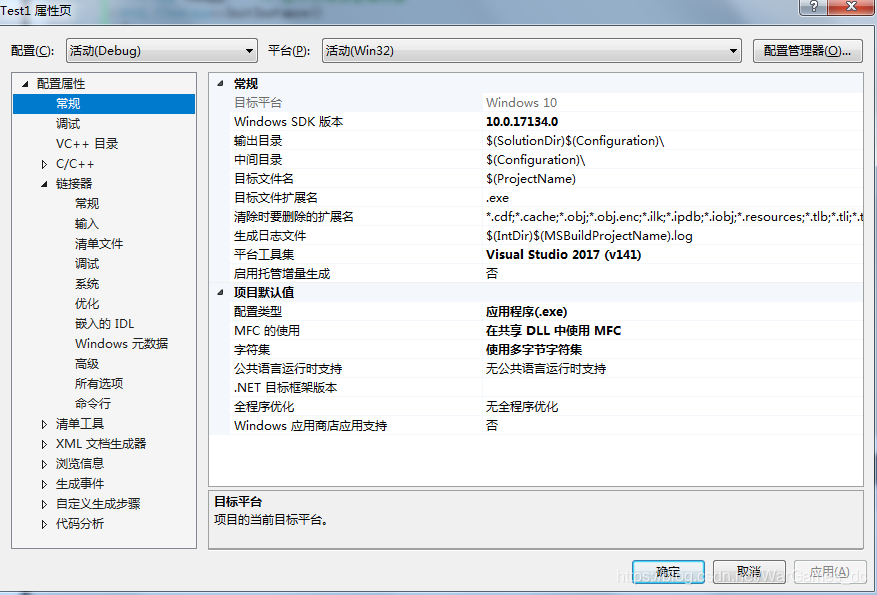
Task: Select VC++ 目录 in the tree
Action: [87, 144]
